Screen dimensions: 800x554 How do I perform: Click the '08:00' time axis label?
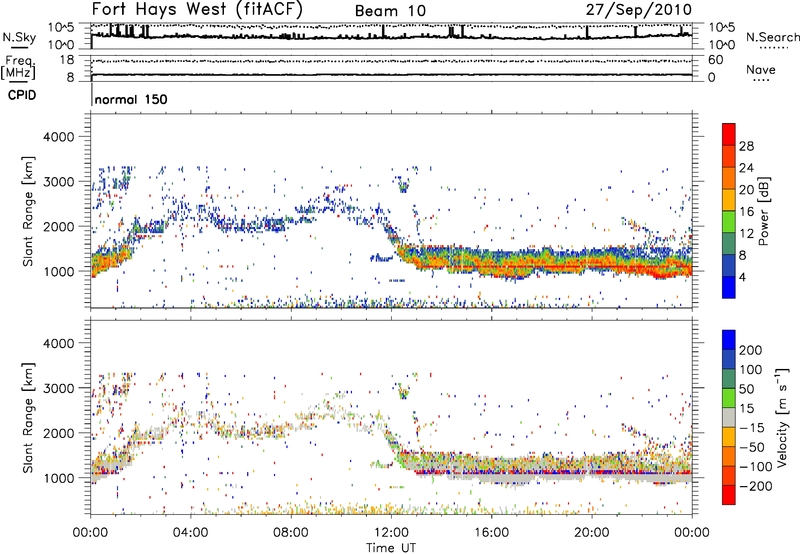[291, 533]
